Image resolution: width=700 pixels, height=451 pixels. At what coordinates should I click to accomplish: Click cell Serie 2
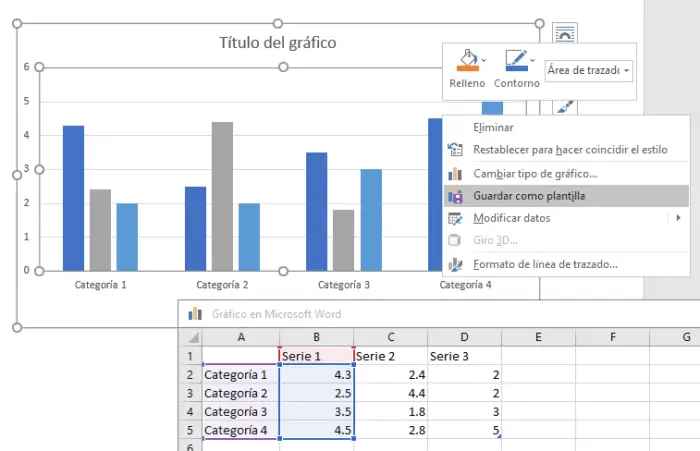click(391, 356)
